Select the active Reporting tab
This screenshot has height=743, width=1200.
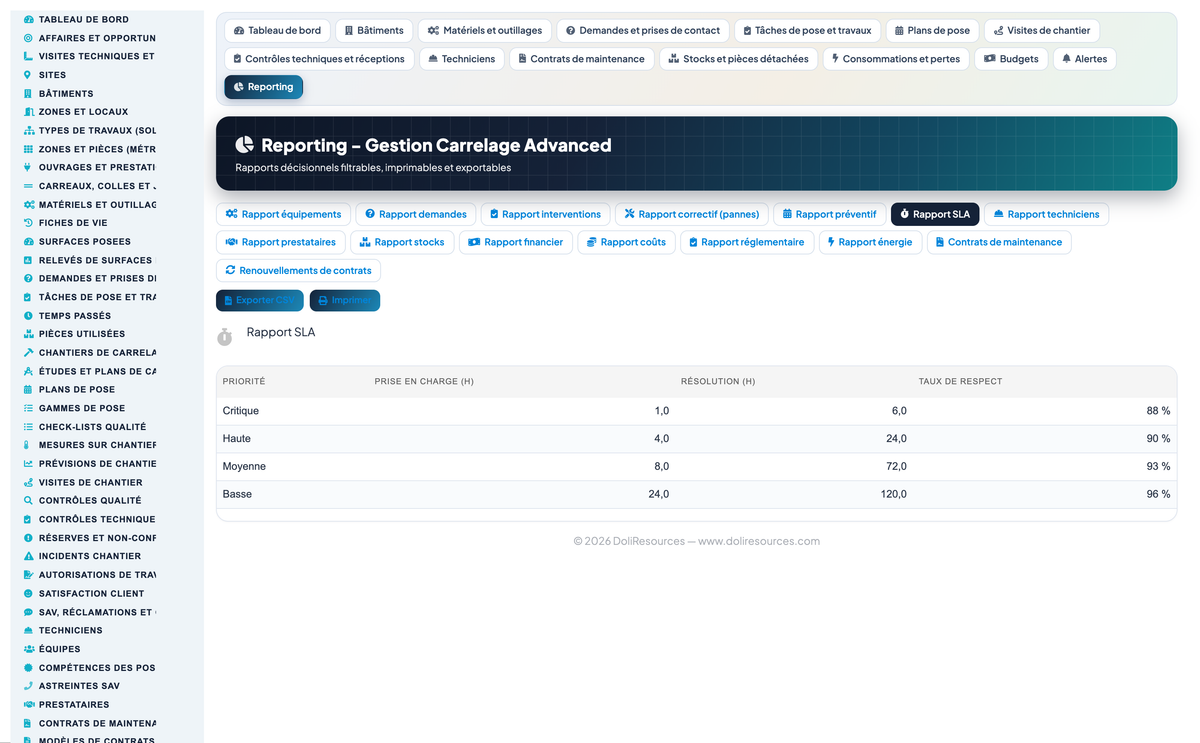(263, 87)
